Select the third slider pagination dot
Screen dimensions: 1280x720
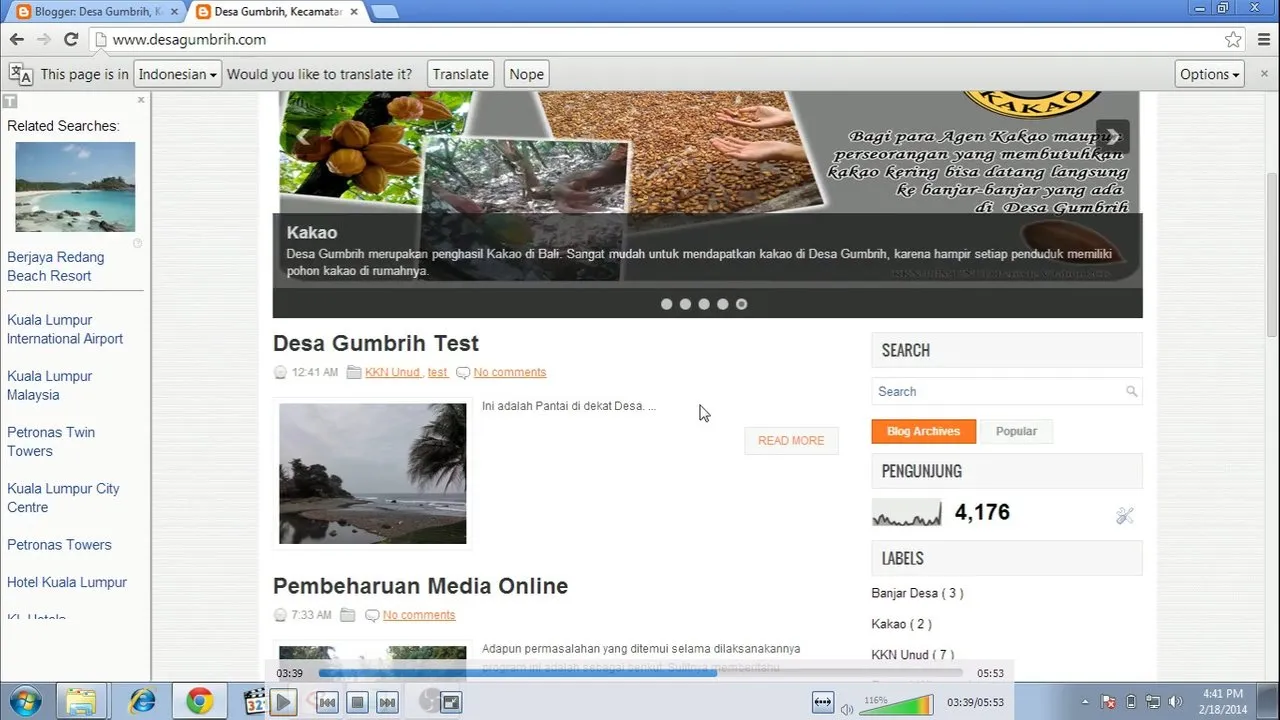click(704, 304)
